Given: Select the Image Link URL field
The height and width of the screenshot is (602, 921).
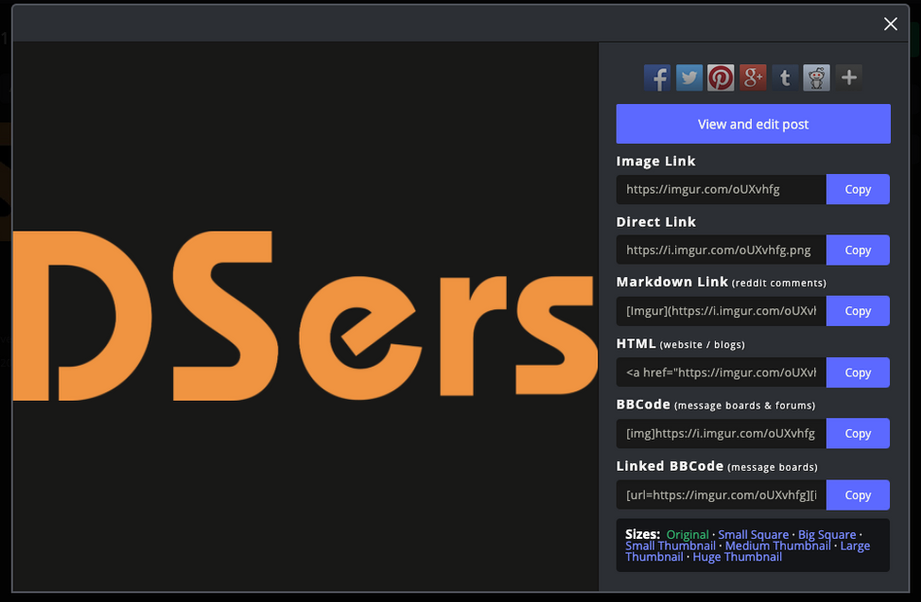Looking at the screenshot, I should pyautogui.click(x=721, y=189).
